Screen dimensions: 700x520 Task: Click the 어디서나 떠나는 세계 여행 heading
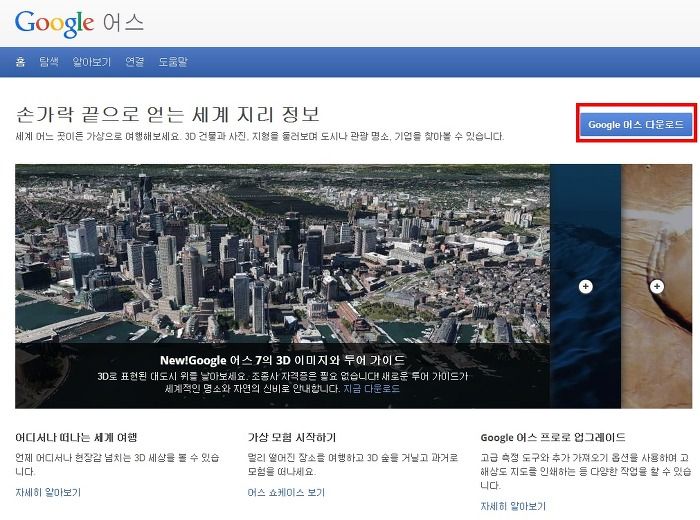(76, 437)
